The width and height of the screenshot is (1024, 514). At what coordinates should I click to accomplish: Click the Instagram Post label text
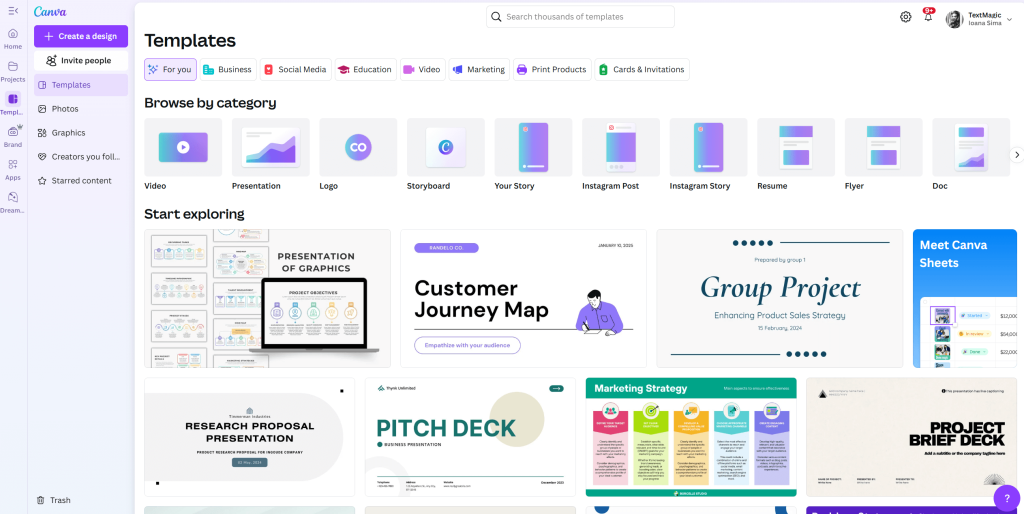click(x=611, y=186)
